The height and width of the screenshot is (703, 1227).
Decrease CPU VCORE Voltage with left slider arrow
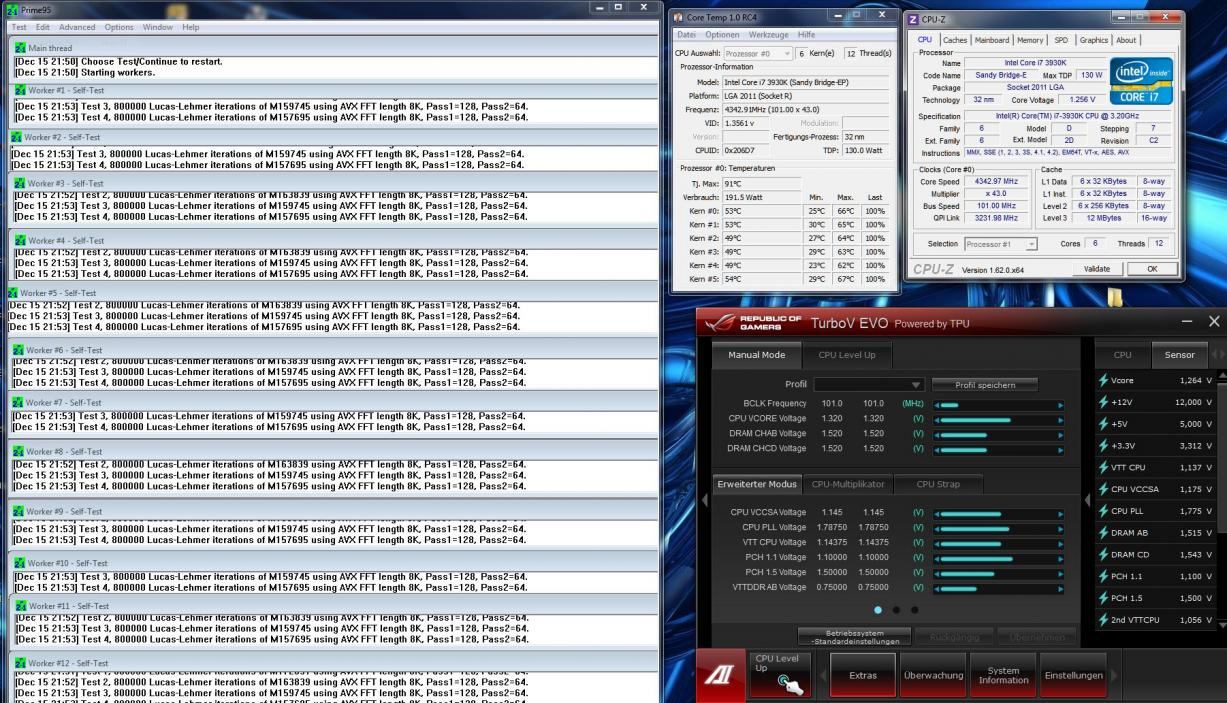click(x=936, y=419)
